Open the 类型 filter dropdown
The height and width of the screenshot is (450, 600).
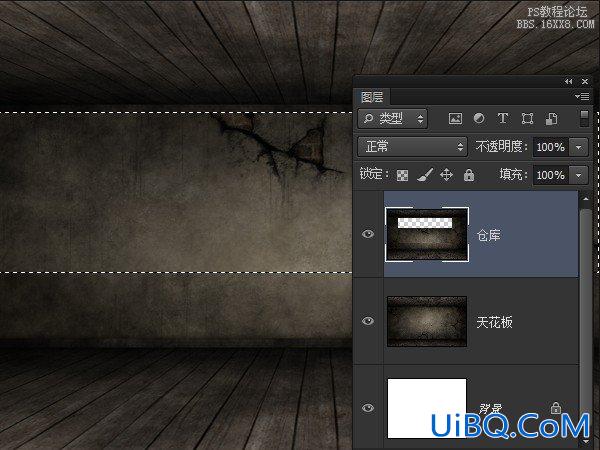tap(393, 119)
